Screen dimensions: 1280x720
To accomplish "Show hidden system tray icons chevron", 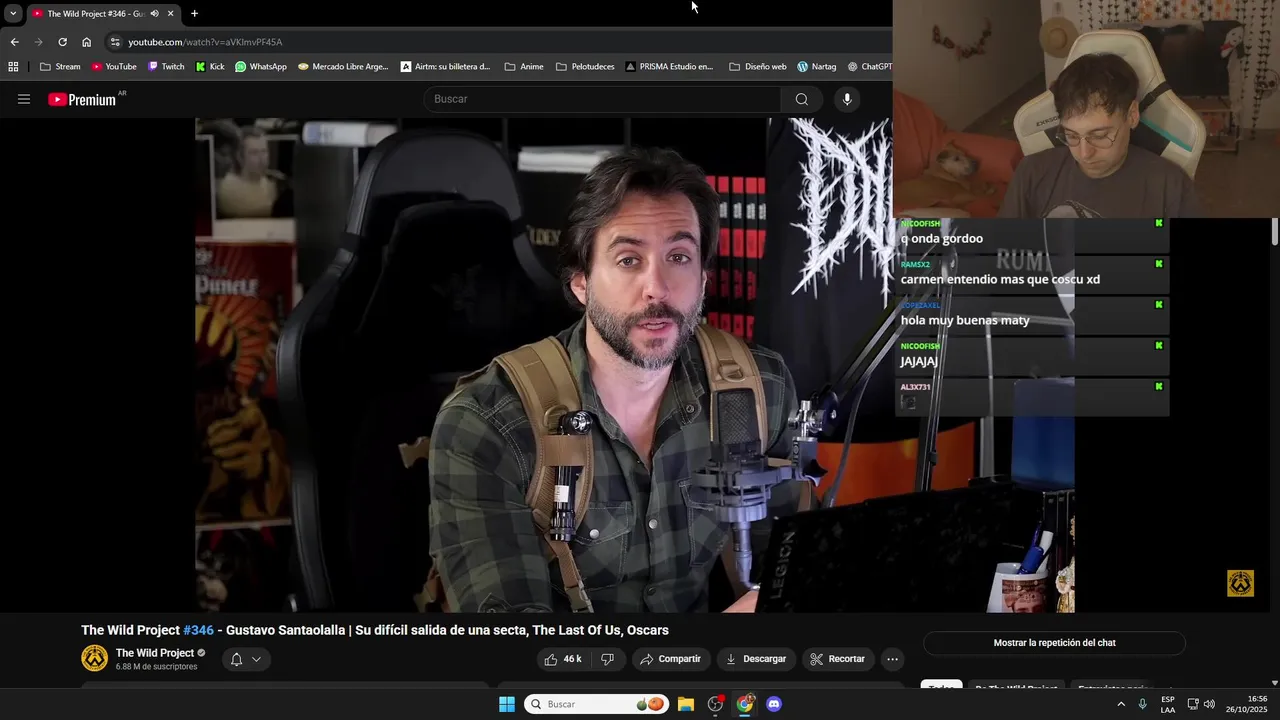I will [x=1121, y=704].
